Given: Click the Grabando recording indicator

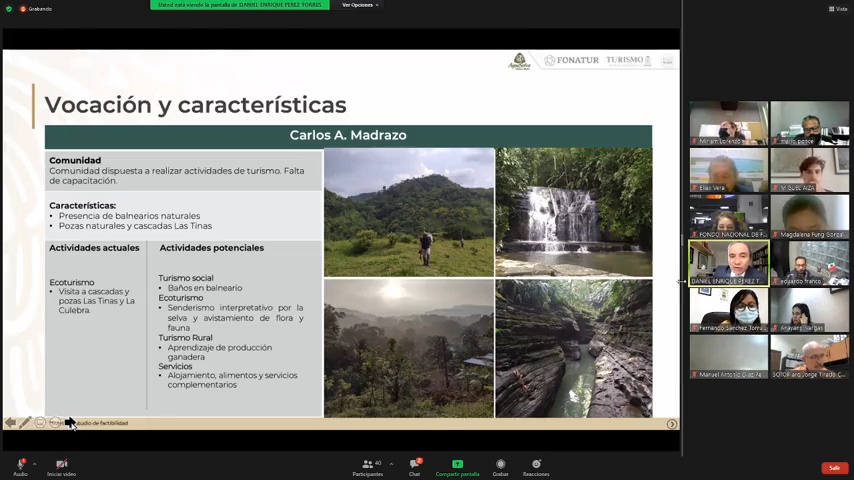Looking at the screenshot, I should click(x=36, y=9).
